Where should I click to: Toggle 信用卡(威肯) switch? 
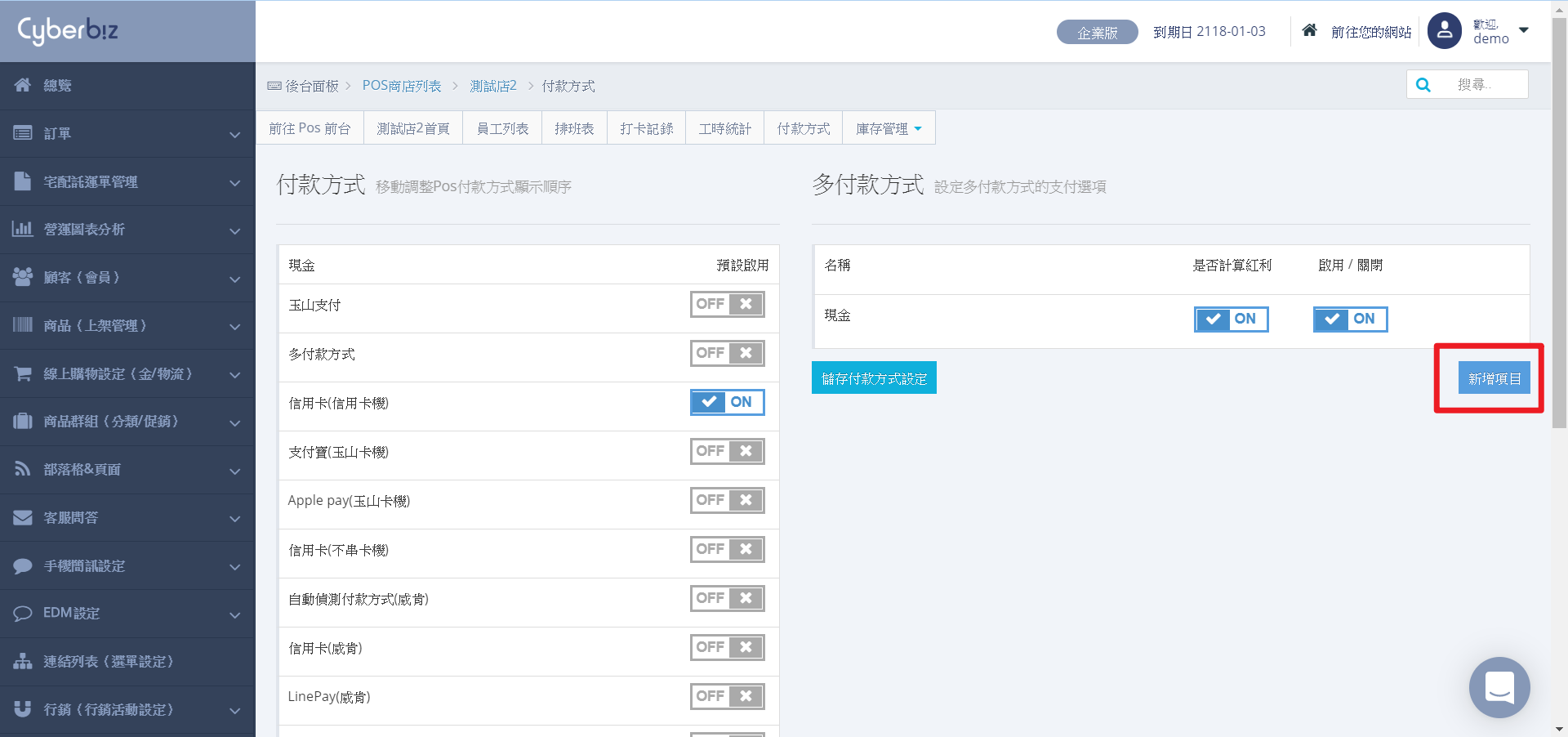click(x=728, y=647)
